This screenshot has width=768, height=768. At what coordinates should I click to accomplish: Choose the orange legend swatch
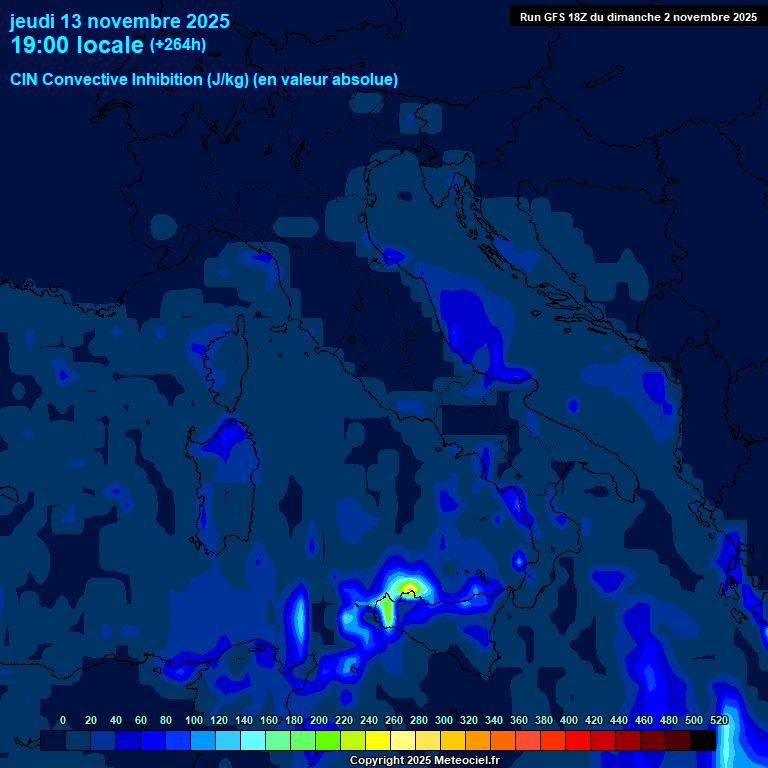(x=478, y=740)
